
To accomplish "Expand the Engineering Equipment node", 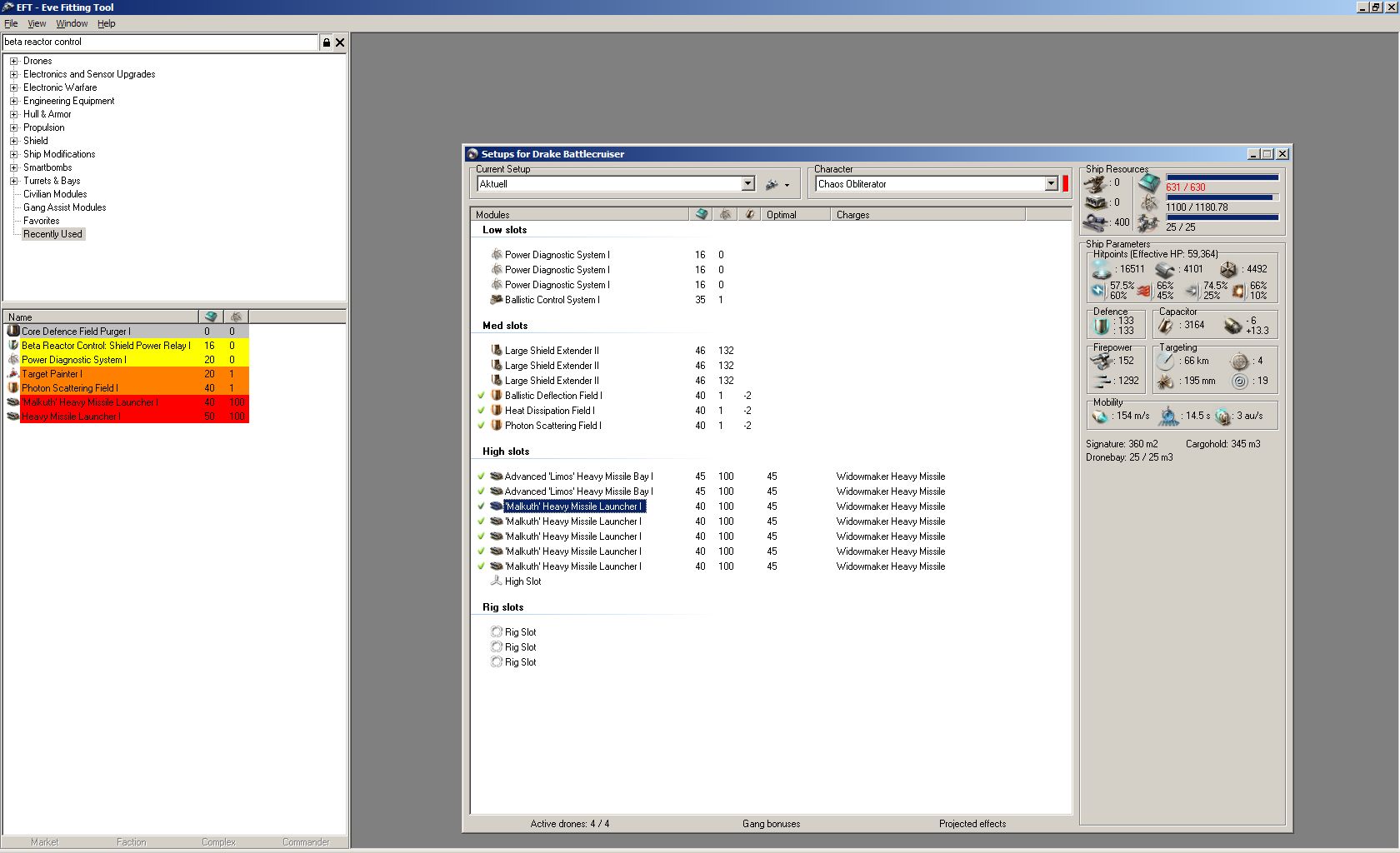I will coord(13,101).
